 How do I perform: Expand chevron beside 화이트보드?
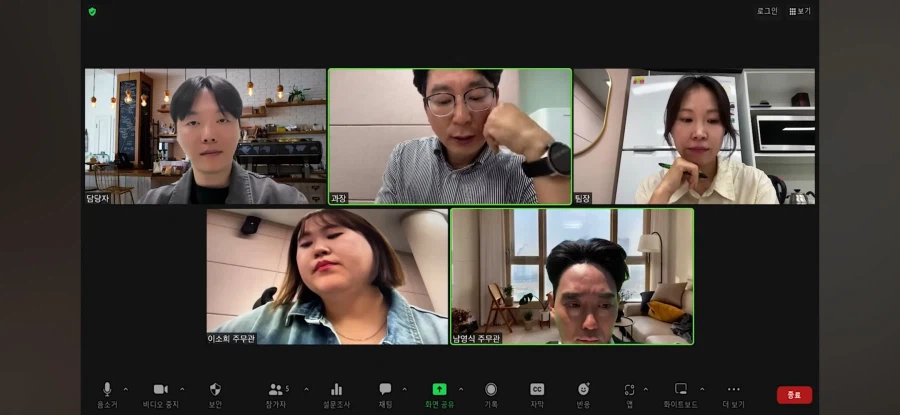(x=702, y=389)
